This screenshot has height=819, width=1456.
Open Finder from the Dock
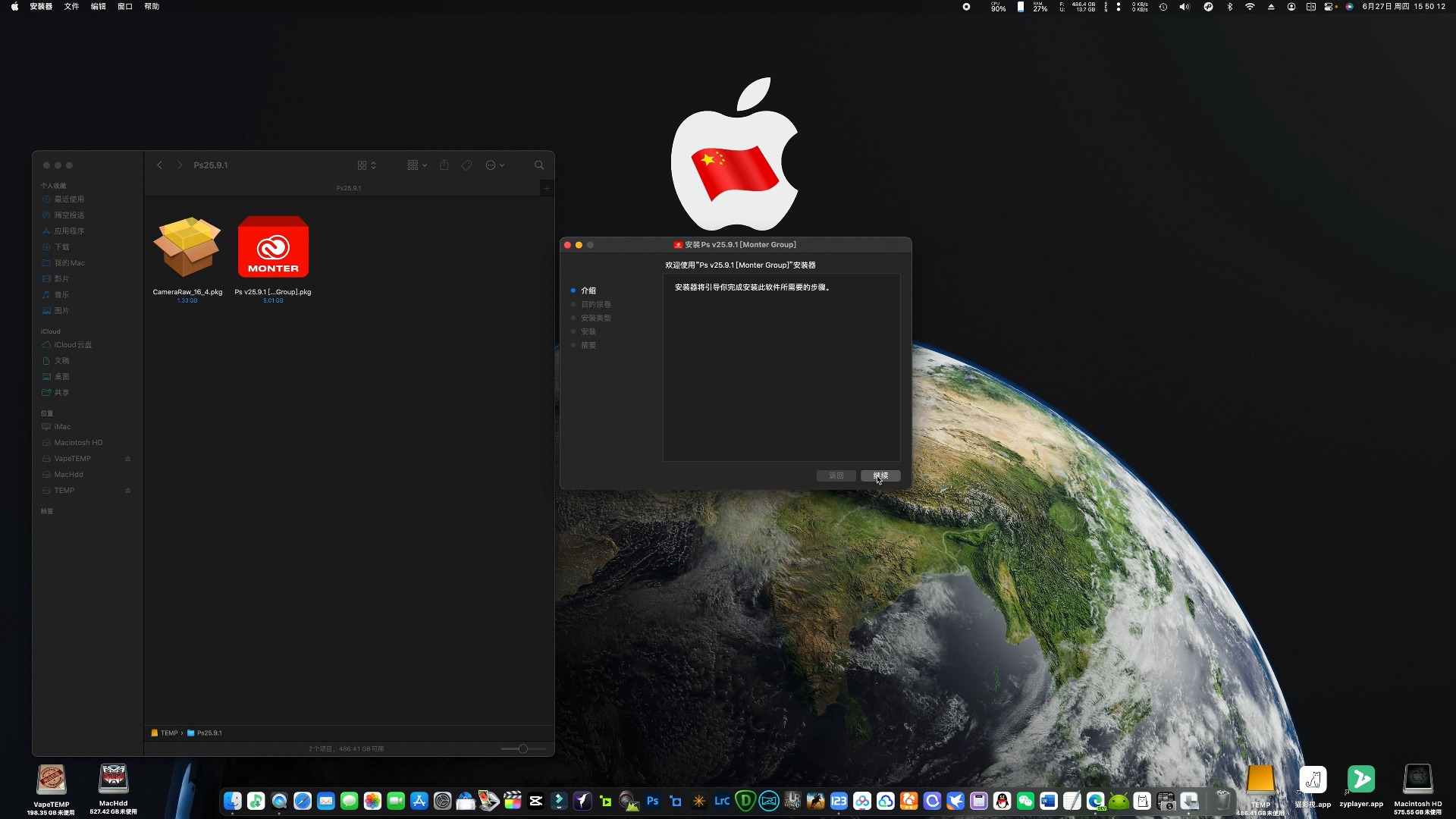pos(233,801)
